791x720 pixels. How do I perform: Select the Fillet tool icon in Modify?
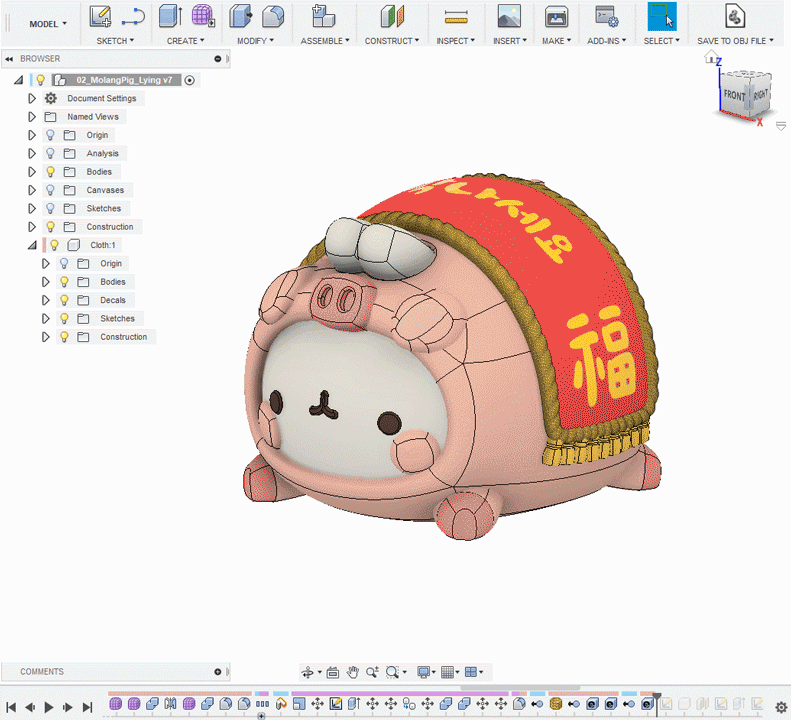pos(273,17)
